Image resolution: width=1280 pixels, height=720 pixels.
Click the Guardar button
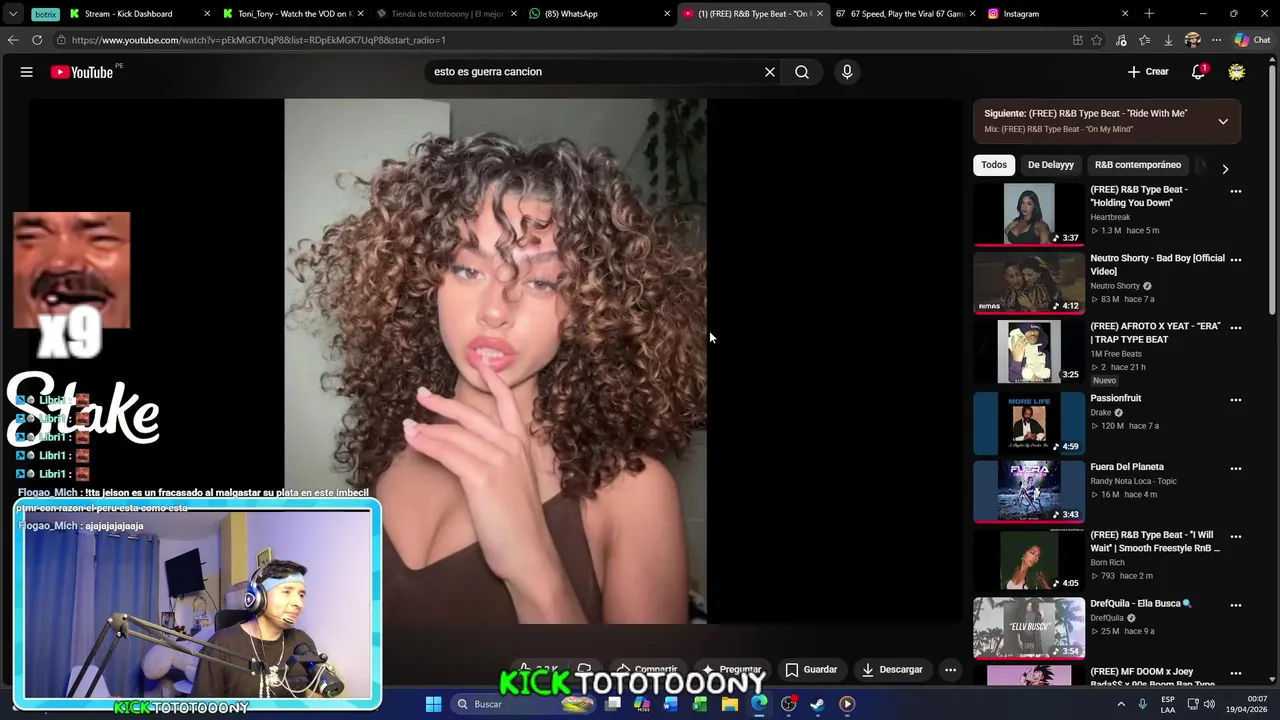[x=811, y=670]
